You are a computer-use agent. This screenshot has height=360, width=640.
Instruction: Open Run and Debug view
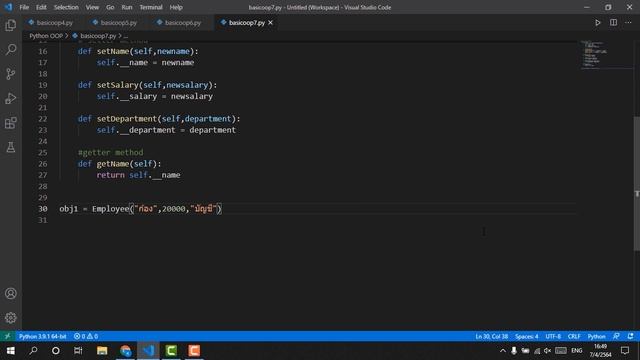point(11,98)
